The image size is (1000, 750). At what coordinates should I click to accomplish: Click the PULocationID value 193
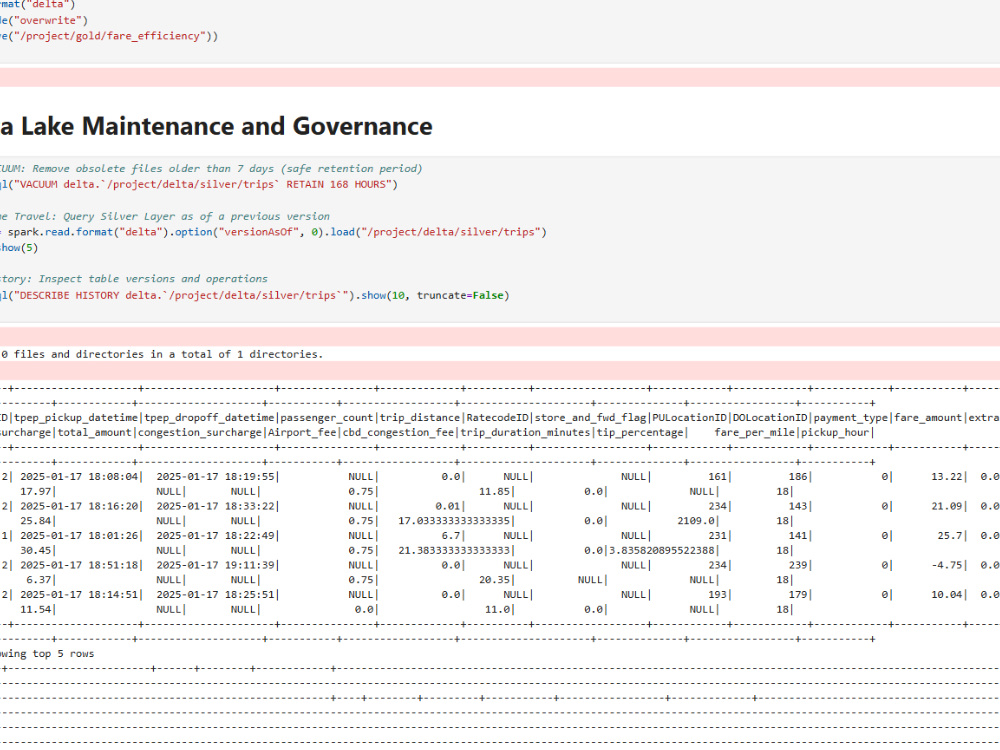click(717, 594)
